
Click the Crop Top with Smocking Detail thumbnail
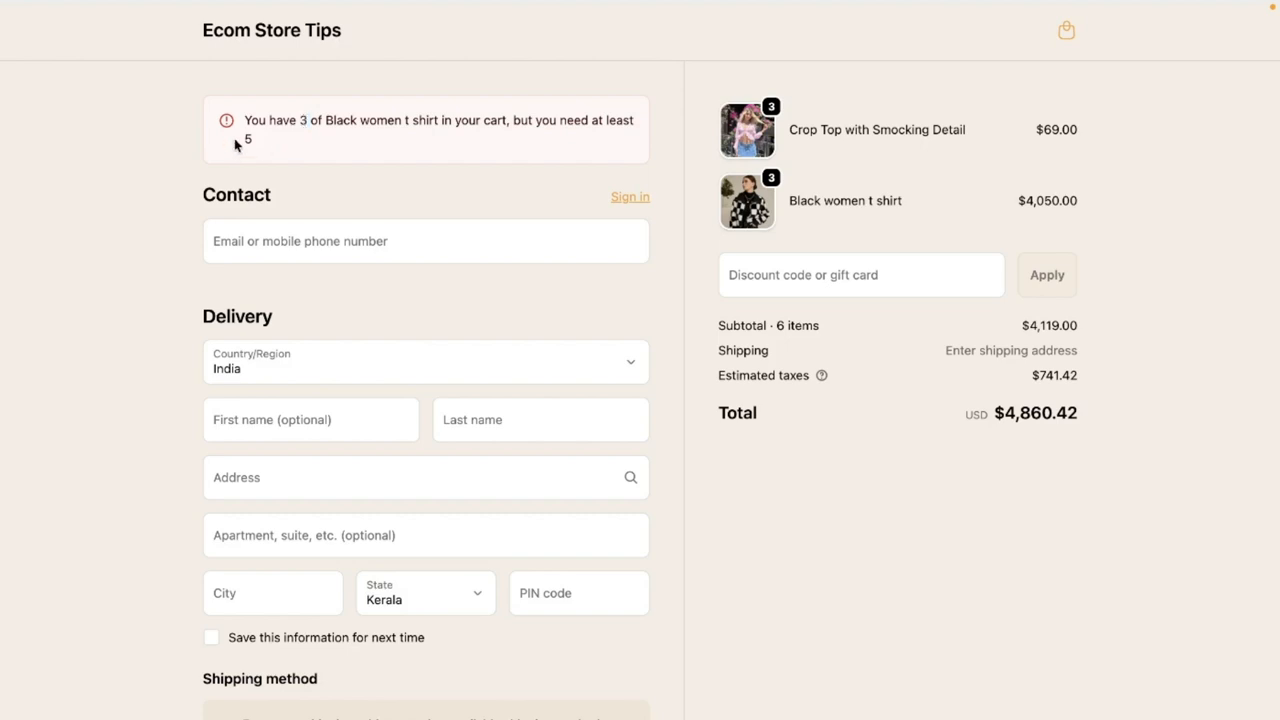coord(747,130)
